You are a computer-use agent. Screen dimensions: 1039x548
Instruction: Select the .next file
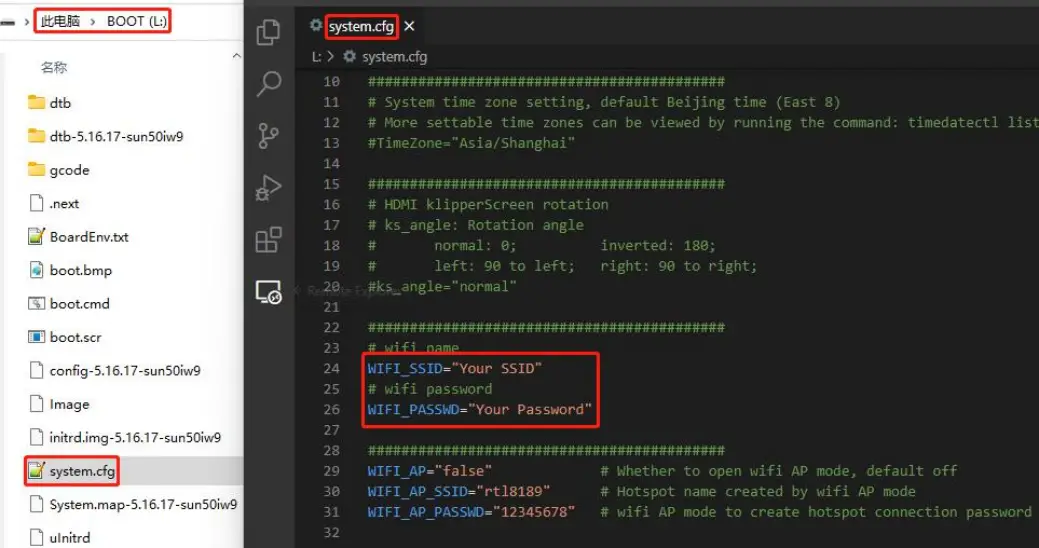pos(64,203)
